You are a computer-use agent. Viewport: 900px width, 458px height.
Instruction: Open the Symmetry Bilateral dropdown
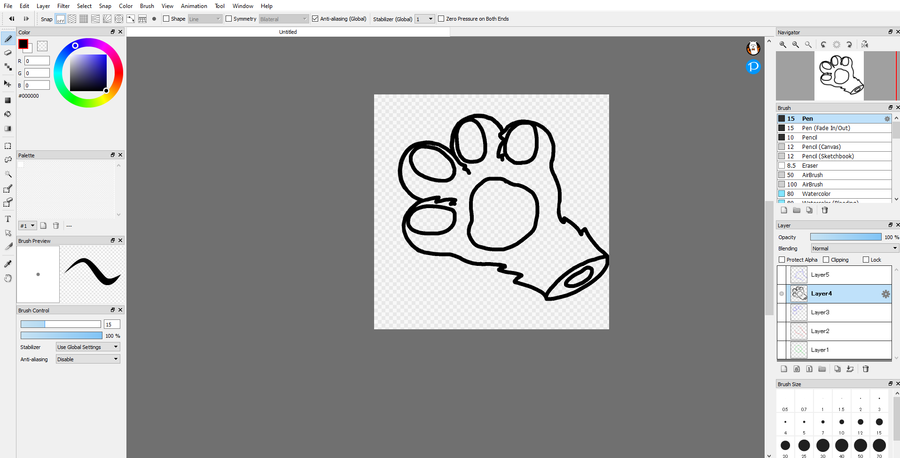tap(284, 19)
